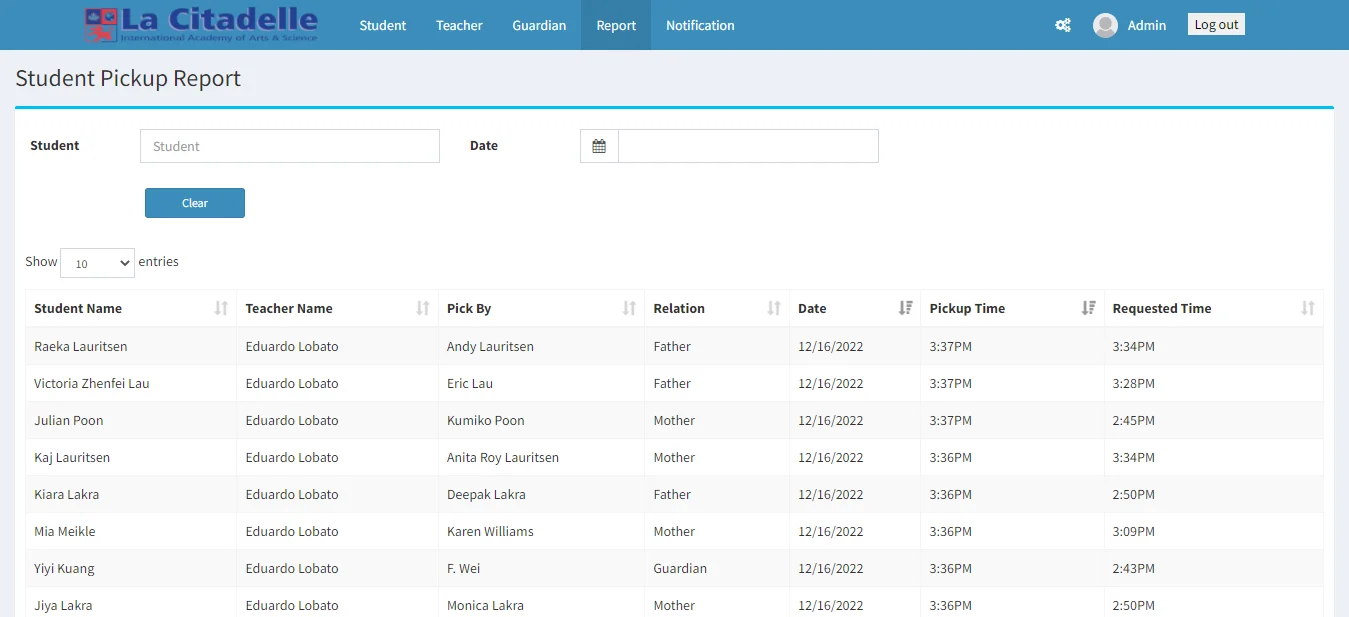This screenshot has height=617, width=1349.
Task: Open the Guardian navigation menu
Action: tap(539, 25)
